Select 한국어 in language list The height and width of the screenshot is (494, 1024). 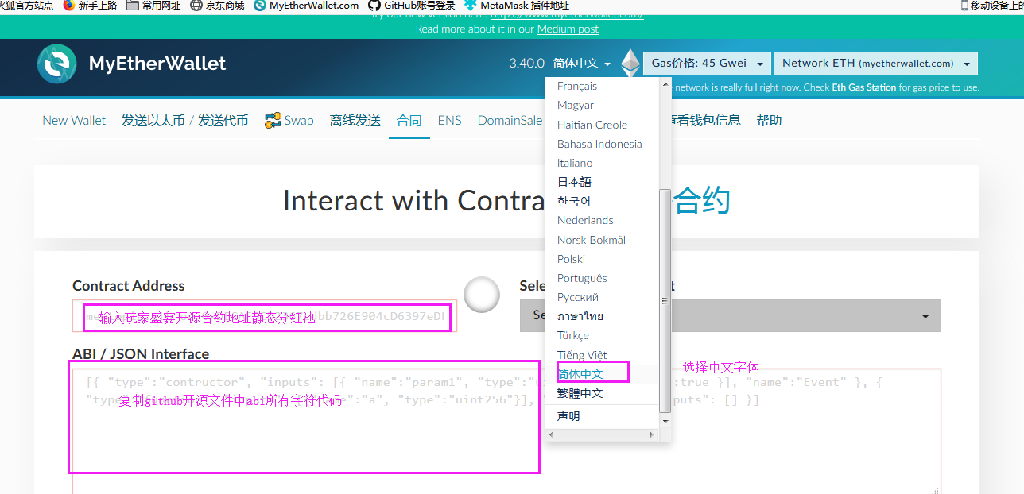pyautogui.click(x=574, y=201)
